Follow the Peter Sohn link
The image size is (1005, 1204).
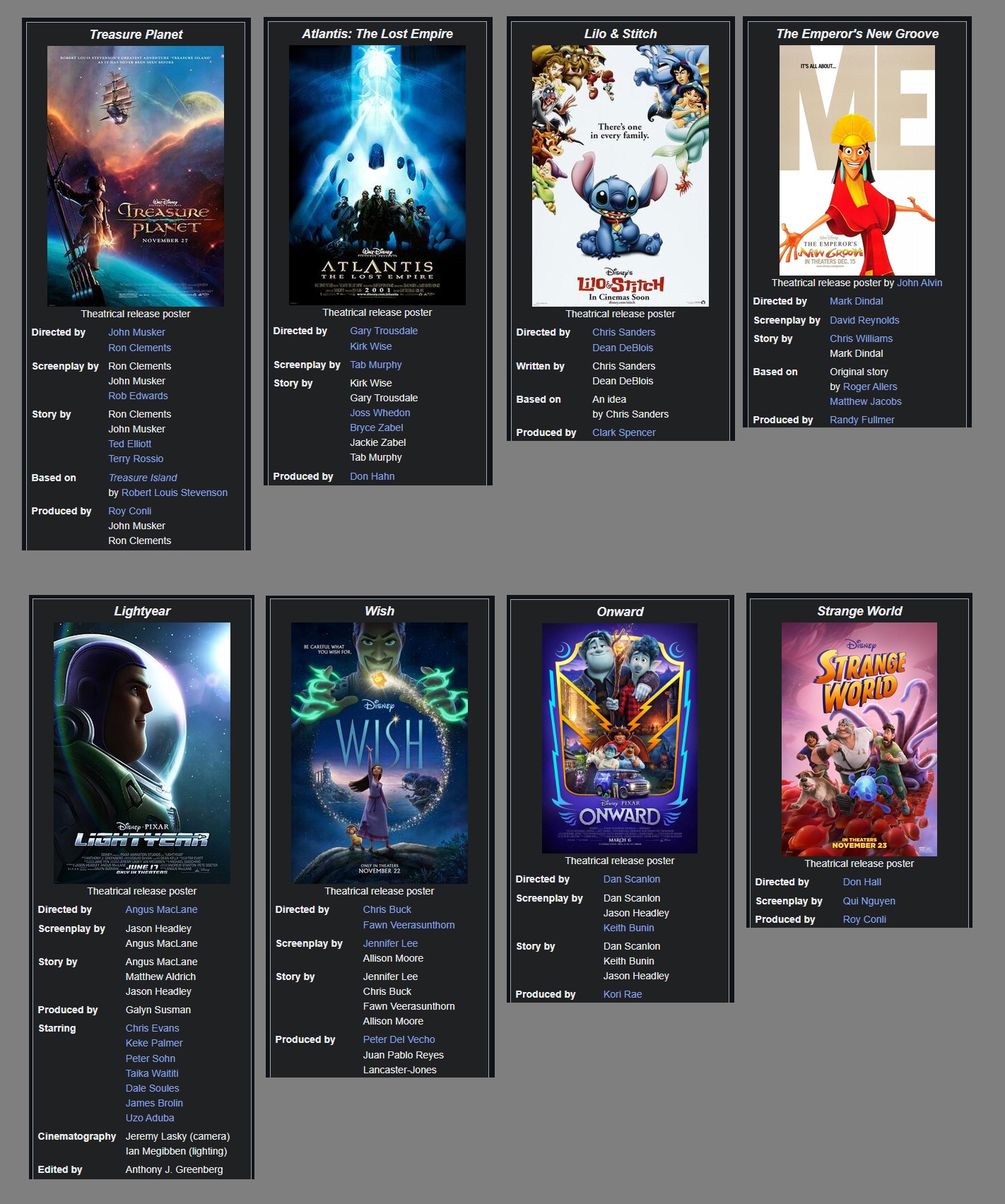click(x=151, y=1058)
